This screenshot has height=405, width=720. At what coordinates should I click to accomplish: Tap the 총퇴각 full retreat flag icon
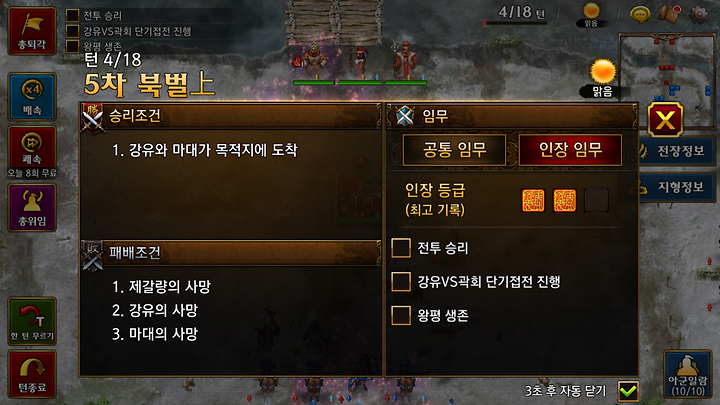32,31
